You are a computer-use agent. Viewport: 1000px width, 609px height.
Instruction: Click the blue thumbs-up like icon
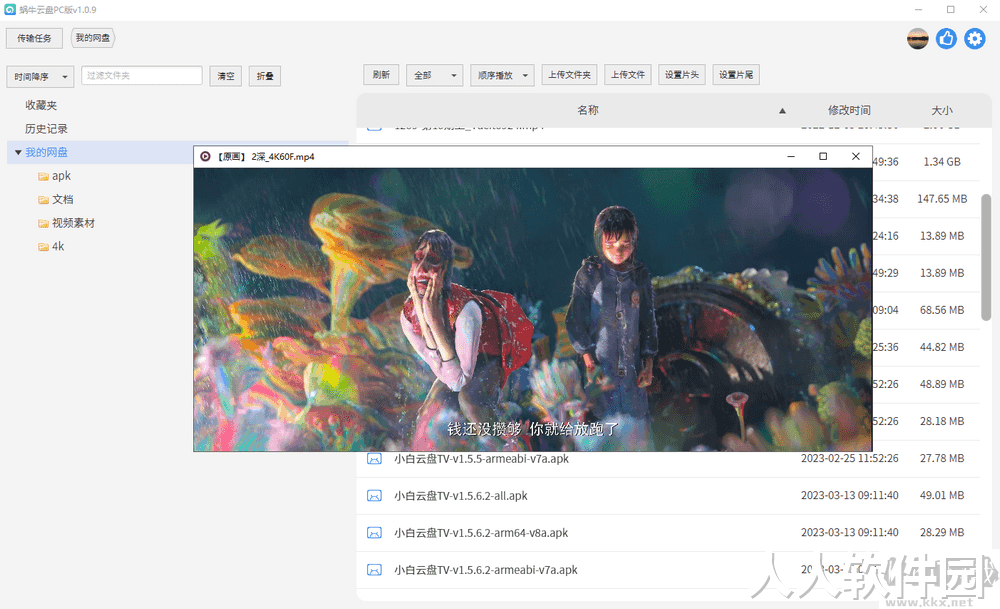(946, 39)
